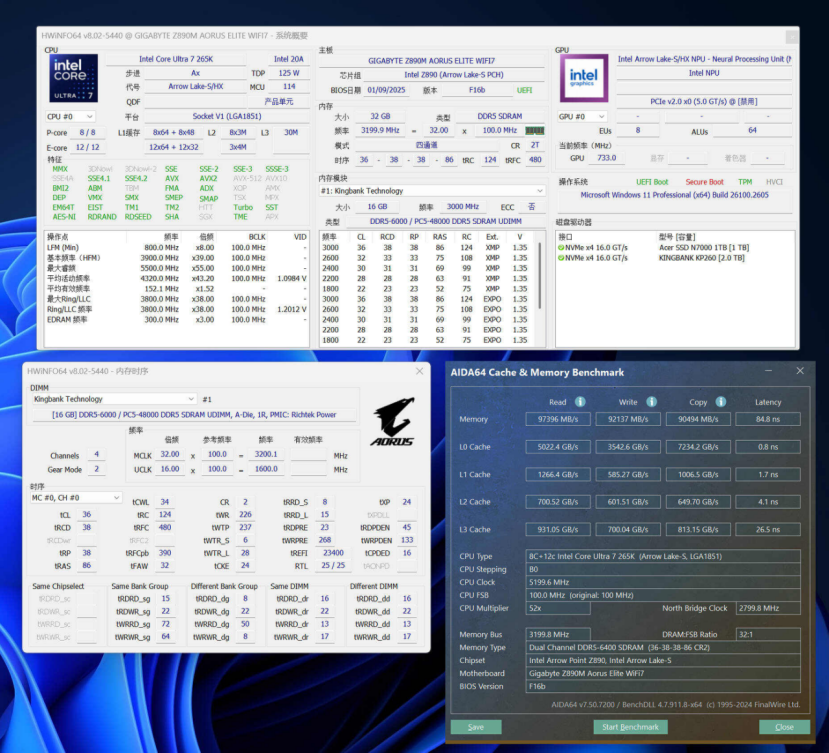Click the Gear Mode value 2
This screenshot has width=829, height=753.
pos(96,469)
